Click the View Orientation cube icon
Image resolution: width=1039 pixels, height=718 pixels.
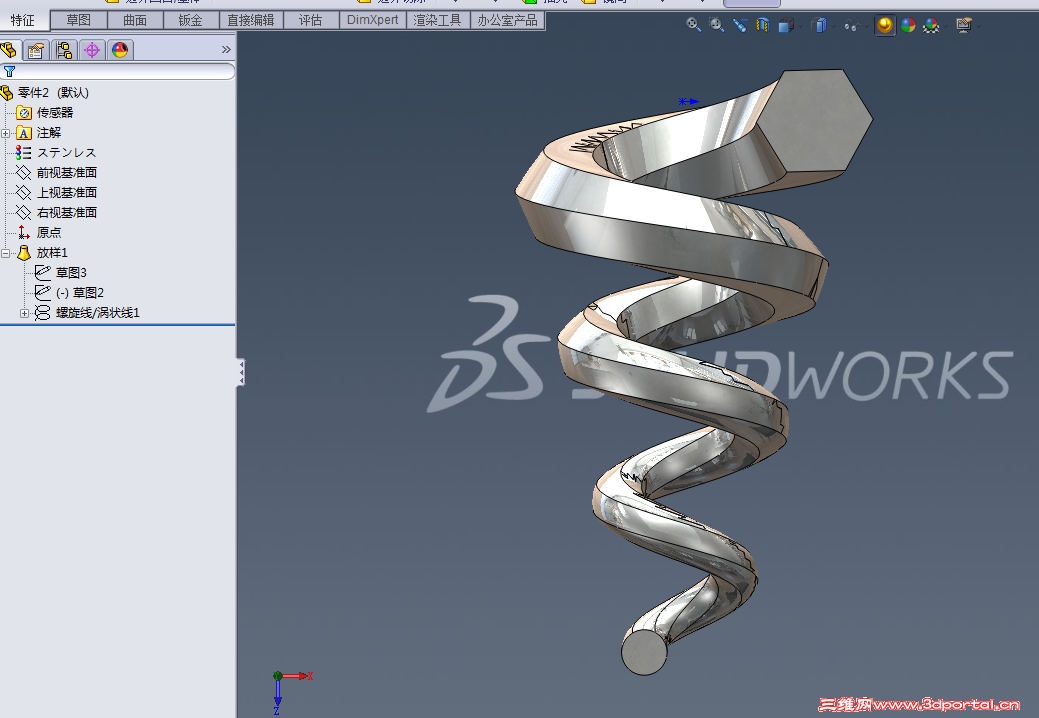coord(786,26)
